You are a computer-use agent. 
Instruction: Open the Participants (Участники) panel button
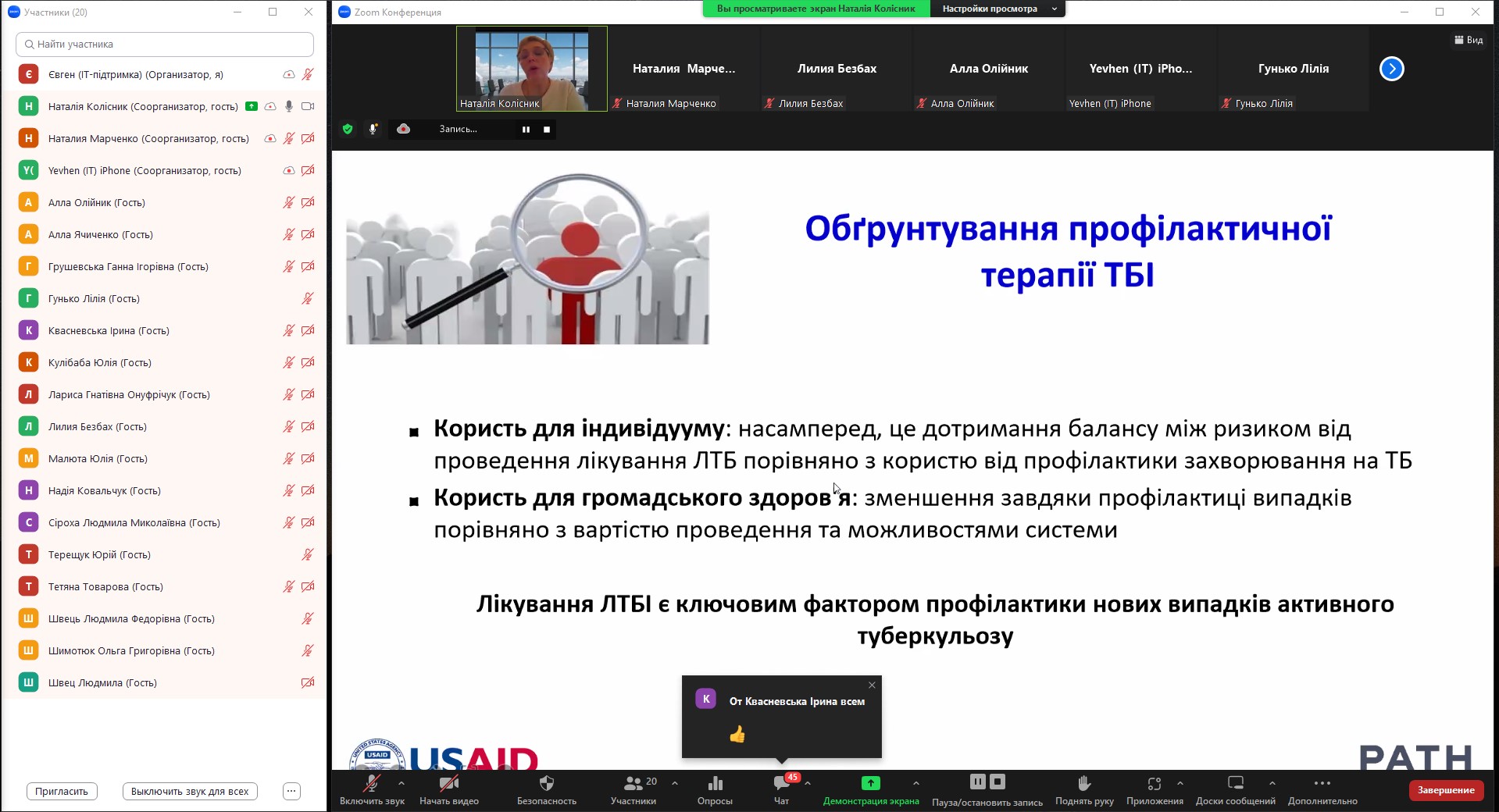click(633, 783)
